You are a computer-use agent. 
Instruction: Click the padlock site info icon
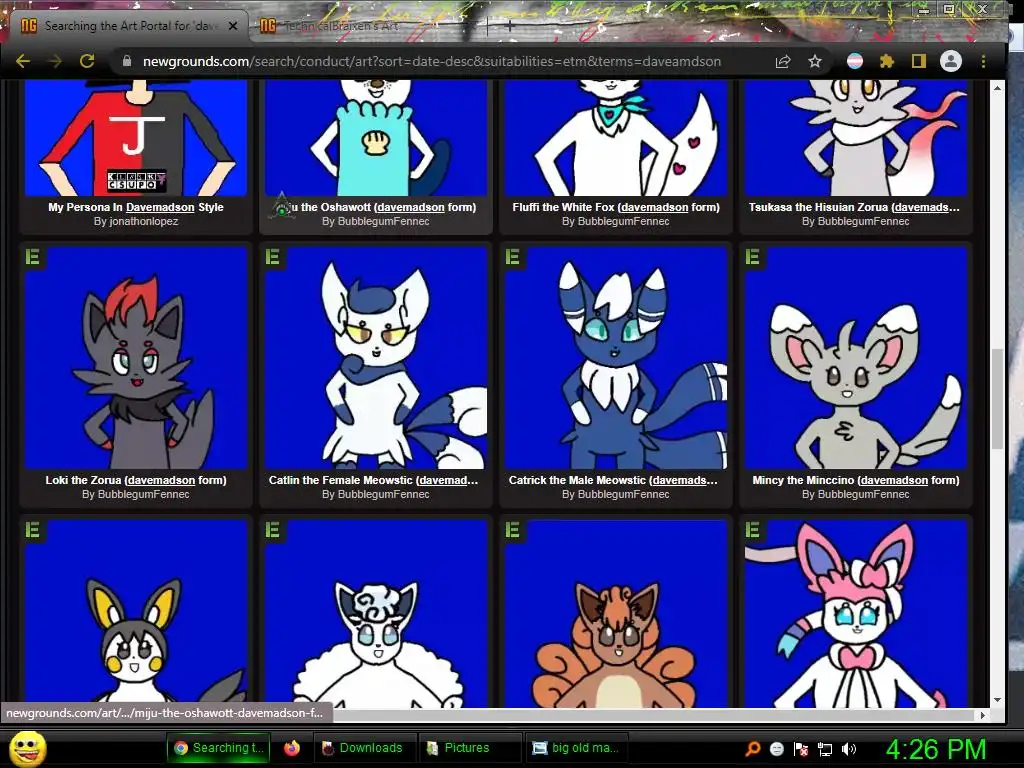click(127, 61)
